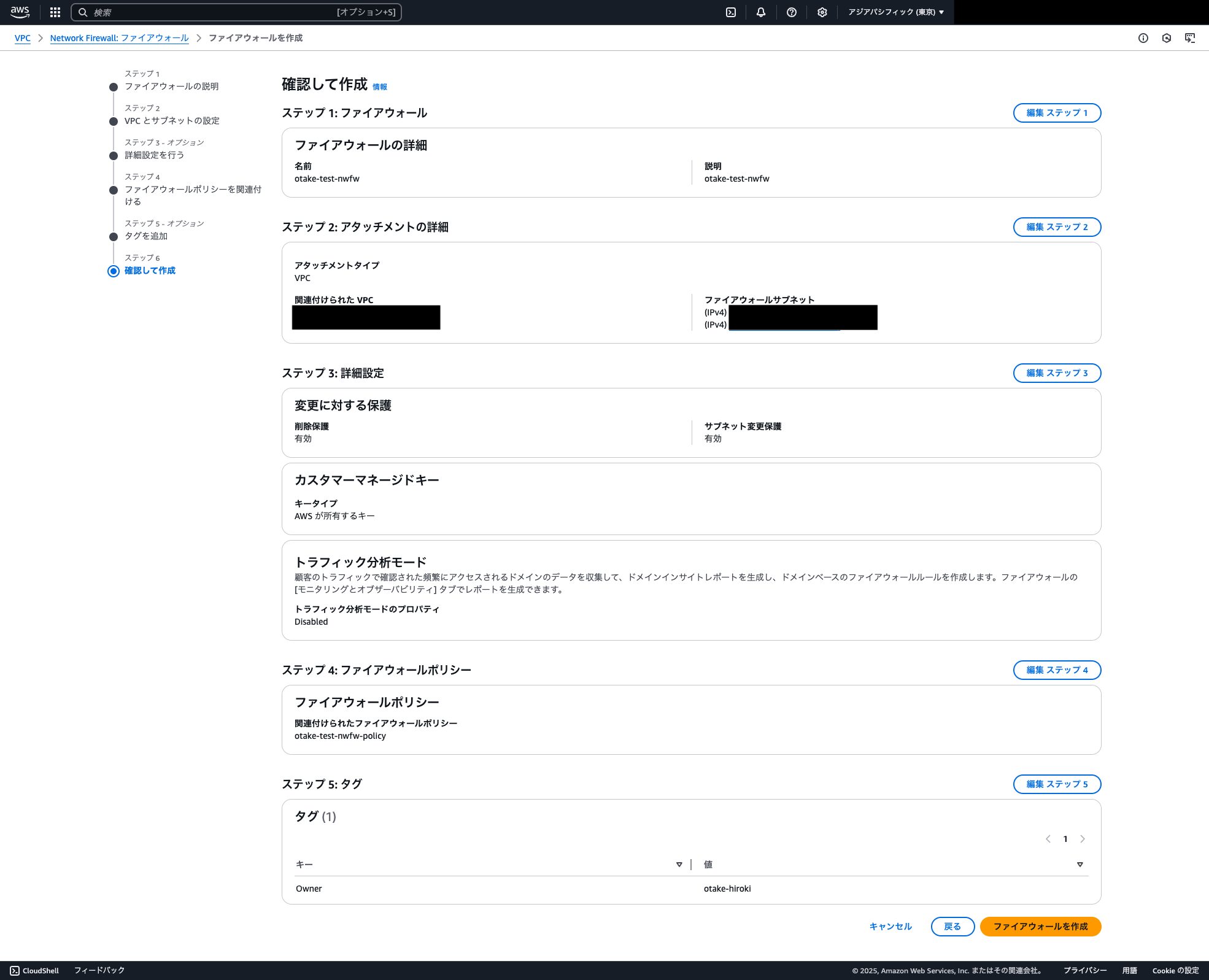1209x980 pixels.
Task: Click 有効 under 削除保護
Action: coord(303,439)
